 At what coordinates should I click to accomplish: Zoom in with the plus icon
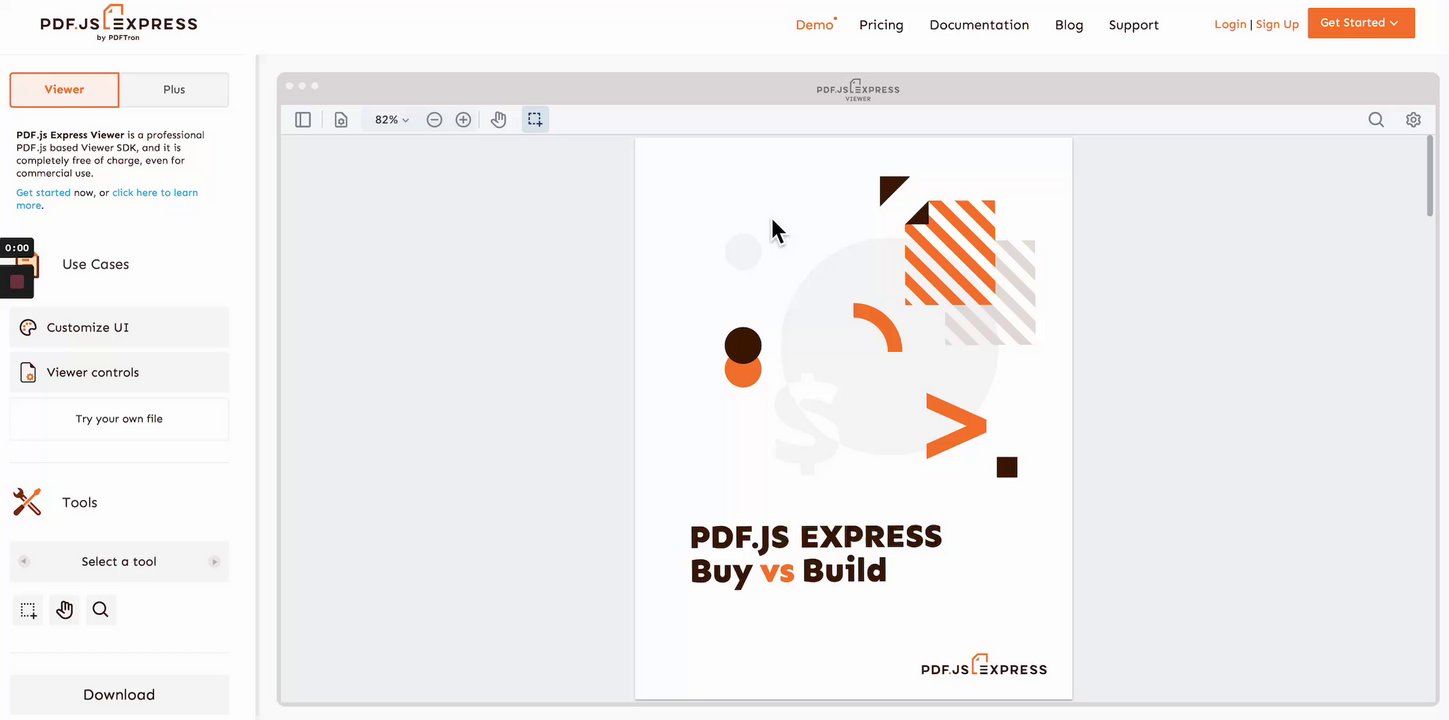463,120
